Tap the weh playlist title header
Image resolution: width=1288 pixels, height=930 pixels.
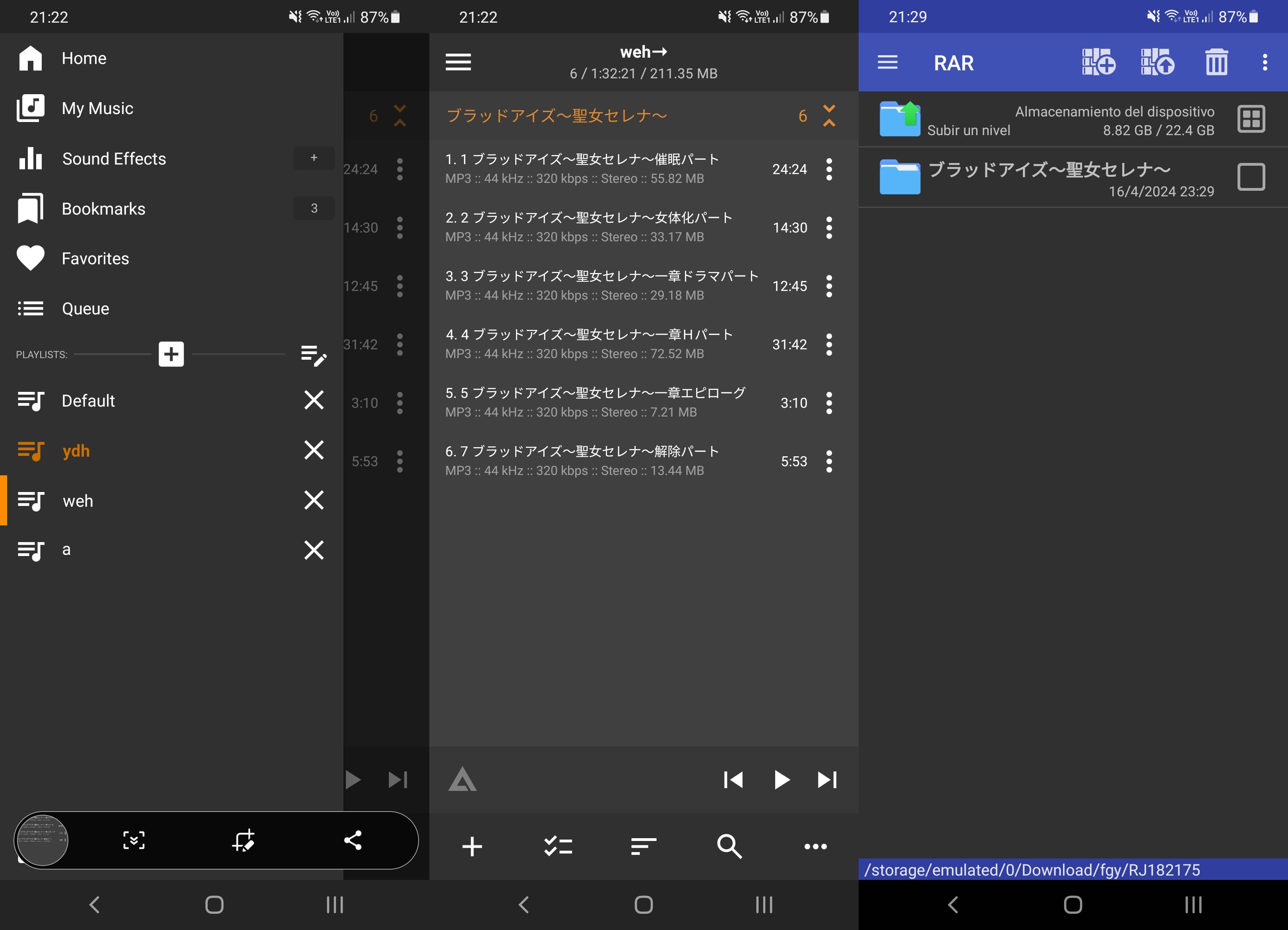pyautogui.click(x=644, y=52)
